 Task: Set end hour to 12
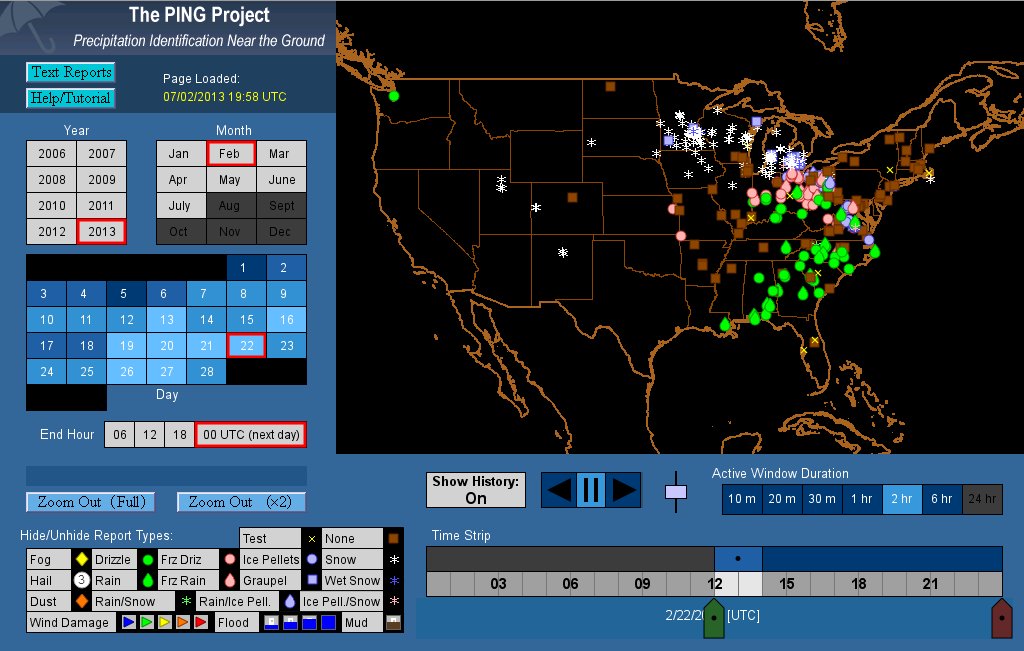click(x=149, y=435)
